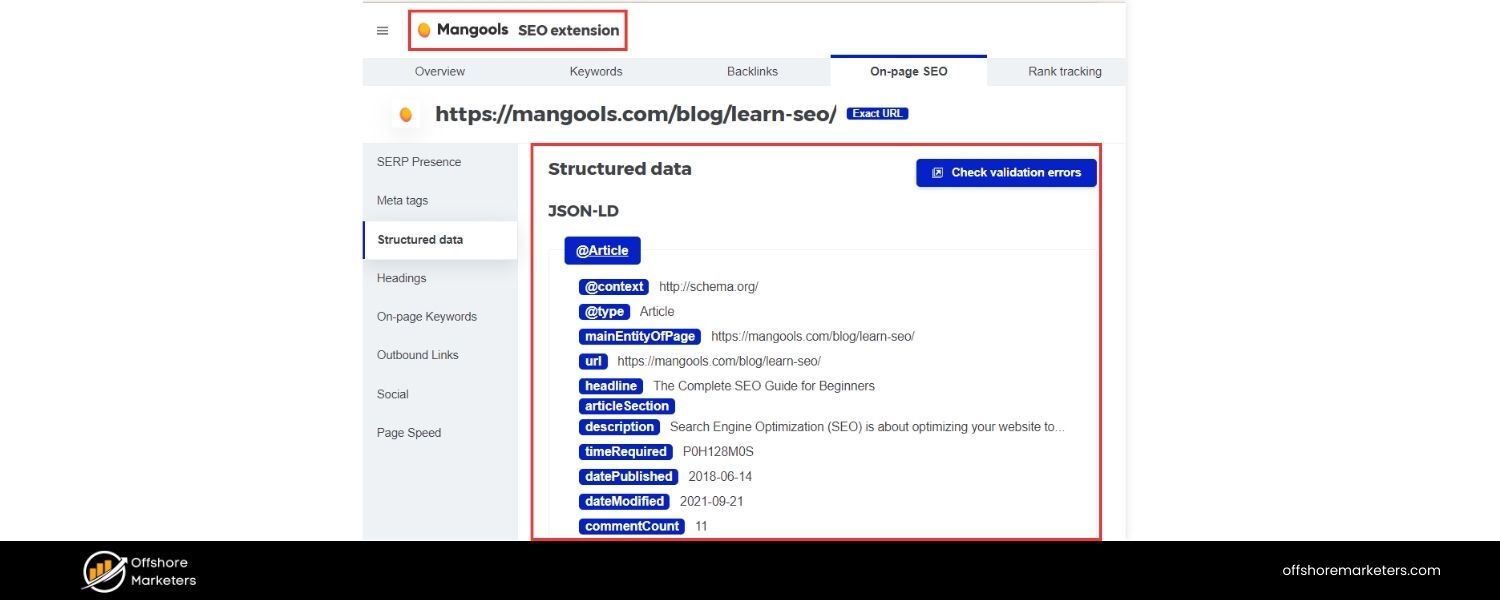This screenshot has height=600, width=1500.
Task: Click the 2018-06-14 date value
Action: [x=720, y=477]
